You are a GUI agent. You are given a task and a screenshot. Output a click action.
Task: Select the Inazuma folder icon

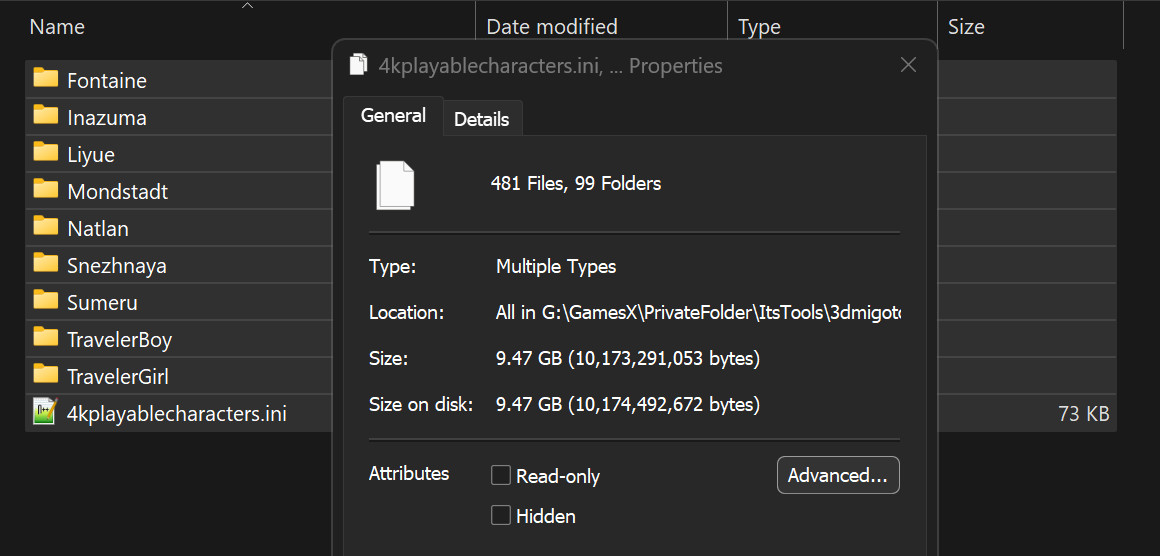coord(45,116)
